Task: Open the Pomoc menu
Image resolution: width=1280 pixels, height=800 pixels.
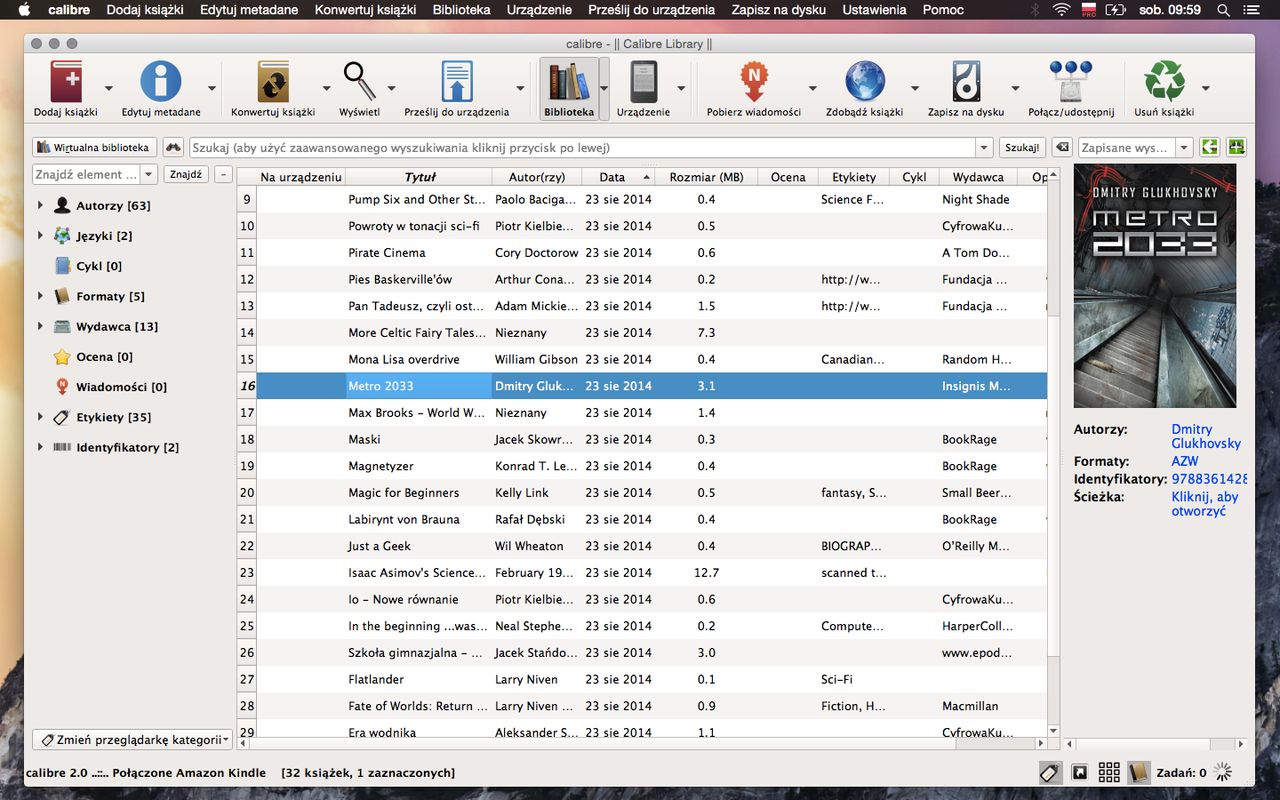Action: [943, 10]
